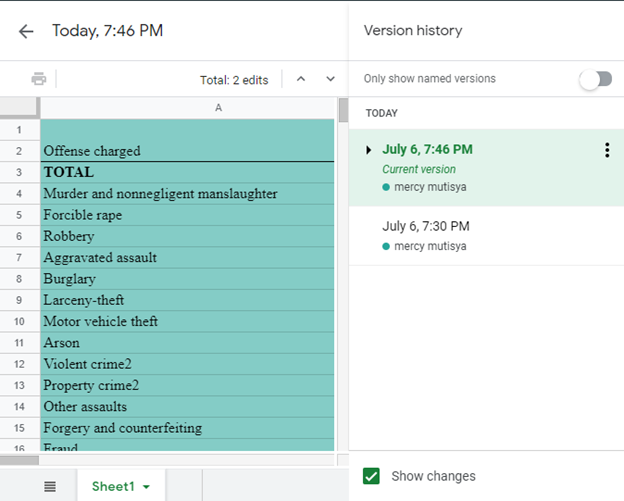The height and width of the screenshot is (501, 624).
Task: Select row 9 header
Action: 19,300
